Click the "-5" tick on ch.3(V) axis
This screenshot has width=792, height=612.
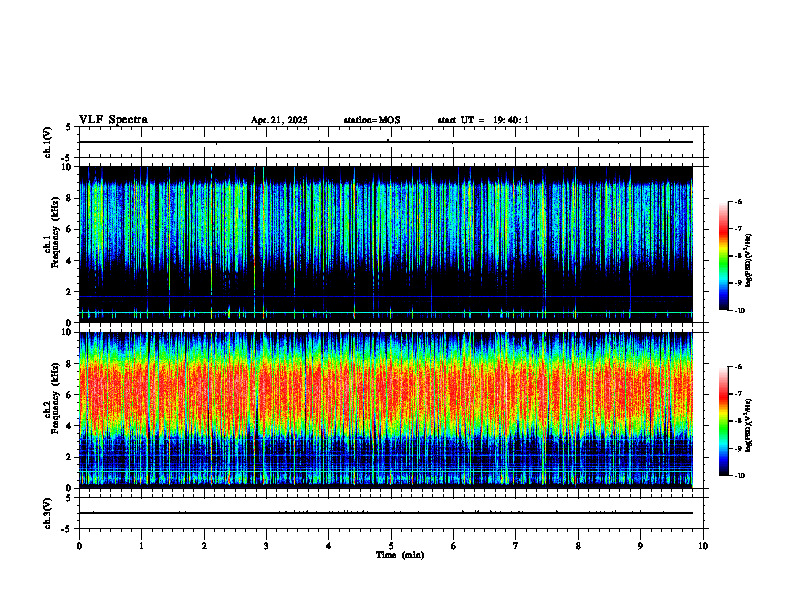pyautogui.click(x=66, y=529)
